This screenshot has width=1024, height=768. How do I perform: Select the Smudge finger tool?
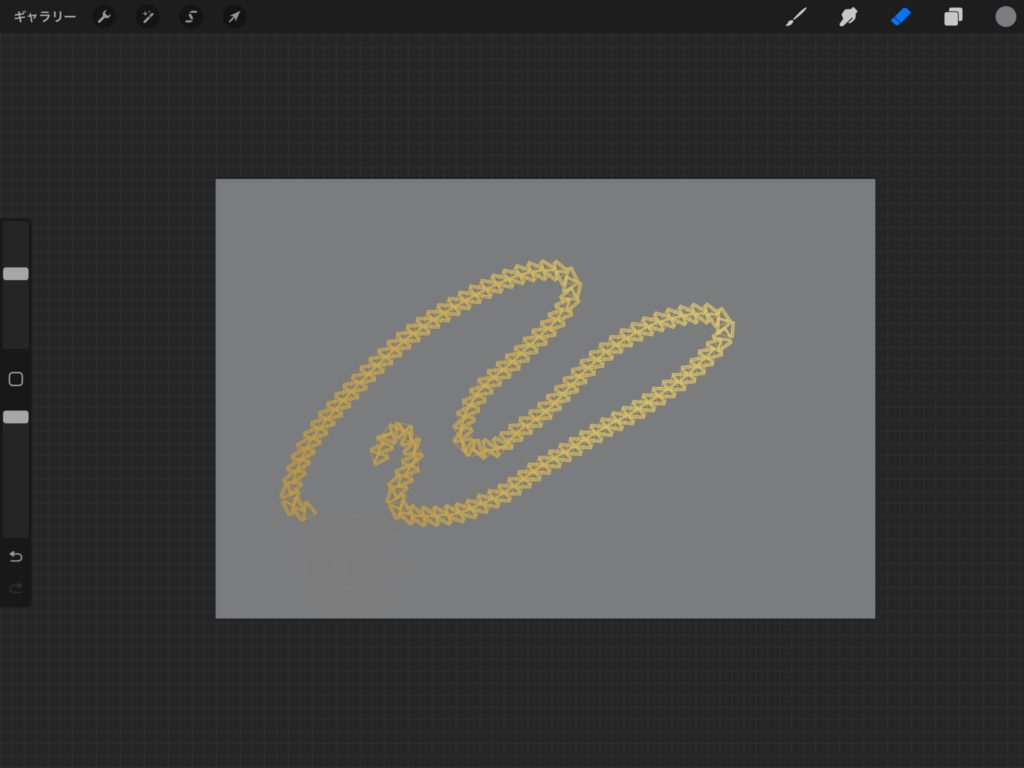click(848, 17)
